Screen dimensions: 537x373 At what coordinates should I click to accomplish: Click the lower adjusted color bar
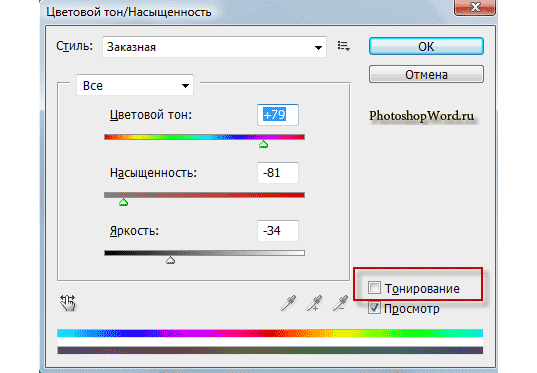pyautogui.click(x=270, y=350)
